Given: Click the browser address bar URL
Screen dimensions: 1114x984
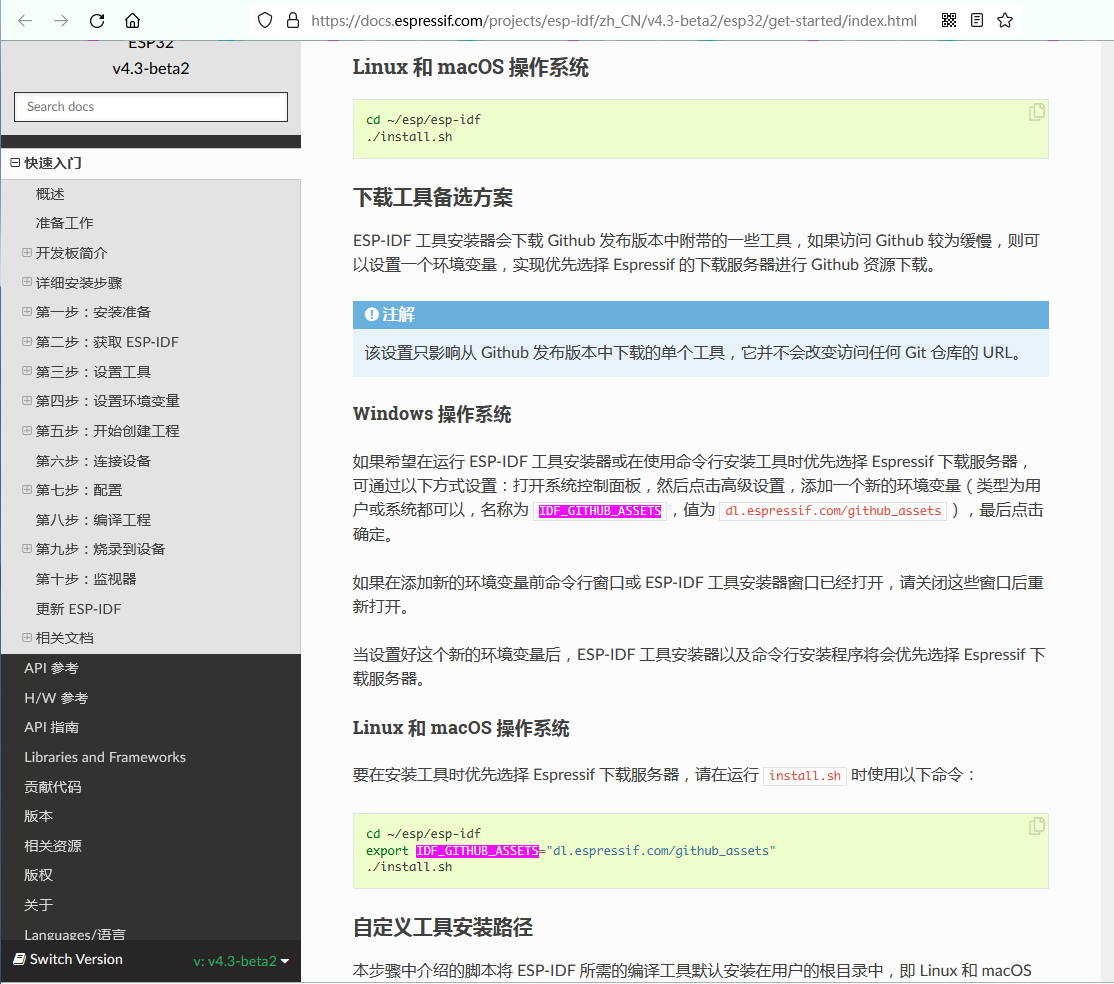Looking at the screenshot, I should (614, 21).
